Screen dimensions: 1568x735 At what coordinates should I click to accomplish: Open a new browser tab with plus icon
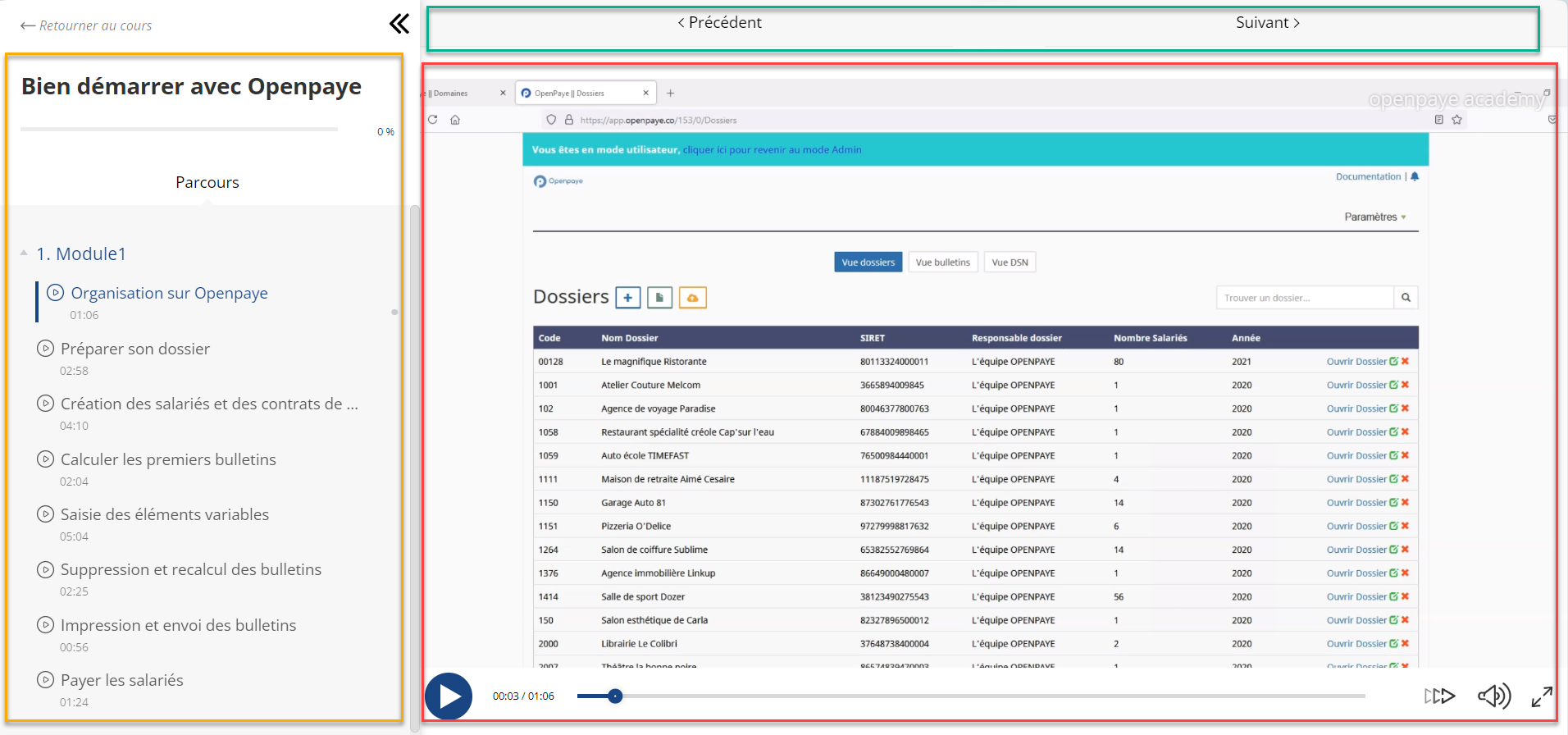coord(670,94)
